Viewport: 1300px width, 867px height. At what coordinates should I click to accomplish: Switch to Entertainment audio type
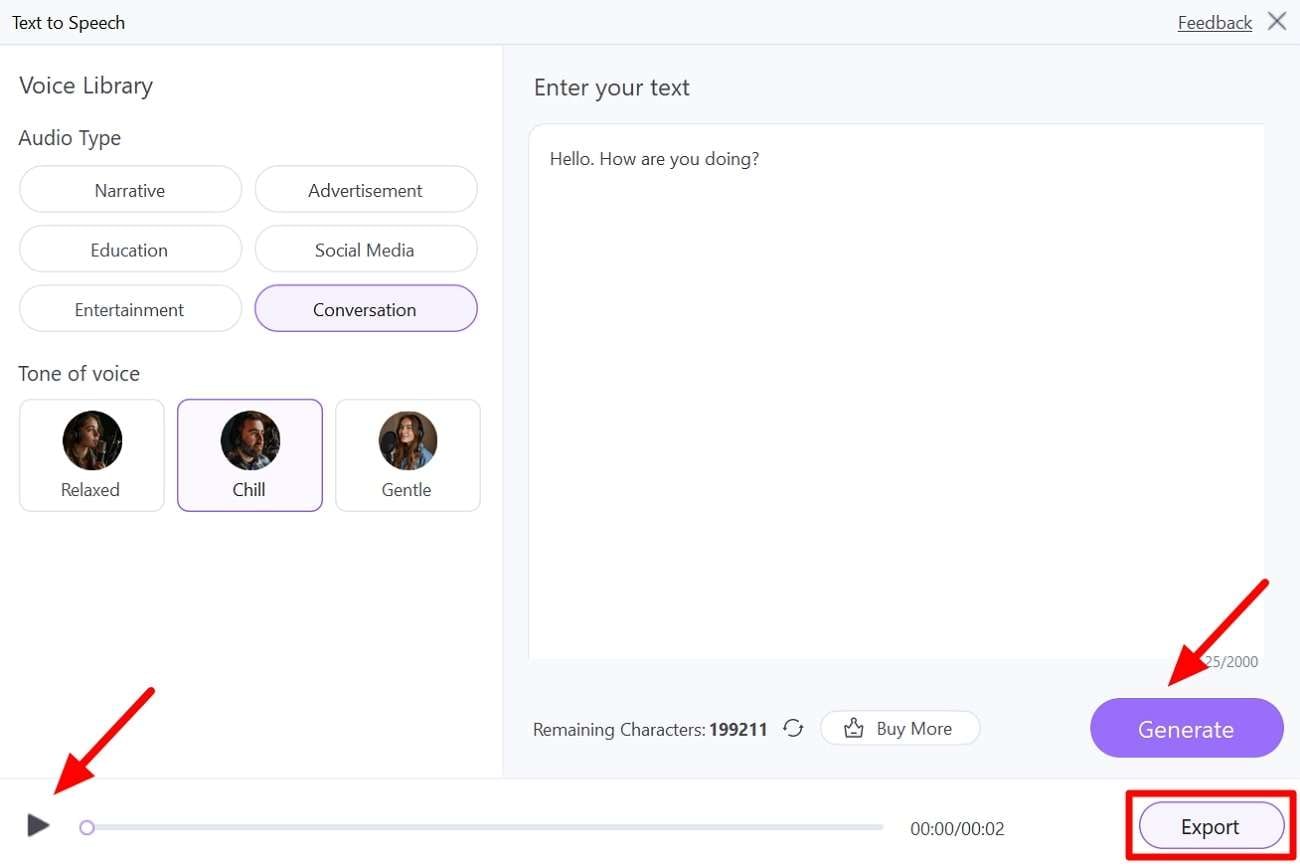click(130, 309)
